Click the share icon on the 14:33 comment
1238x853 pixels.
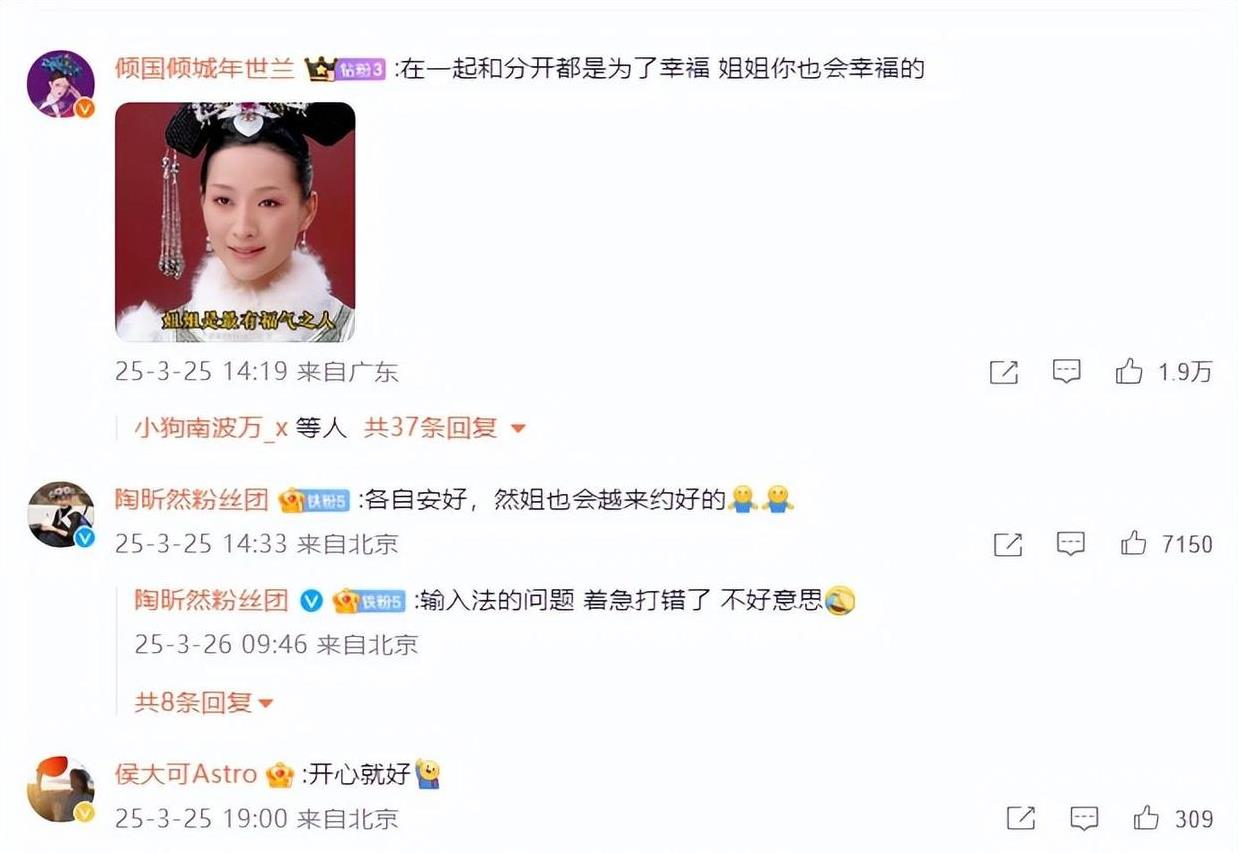click(1007, 544)
